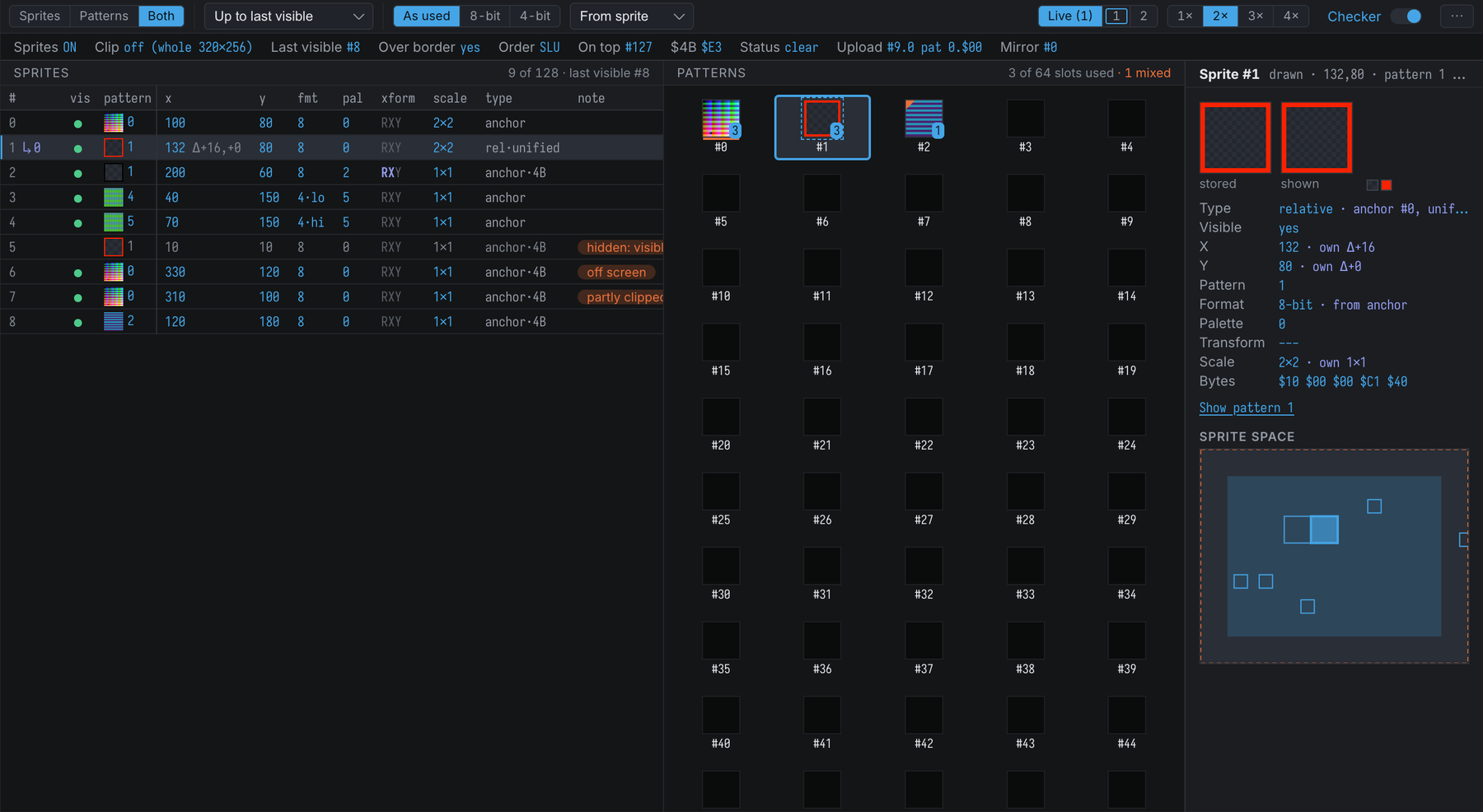Click the stored pattern preview image
The height and width of the screenshot is (812, 1483).
(1234, 138)
